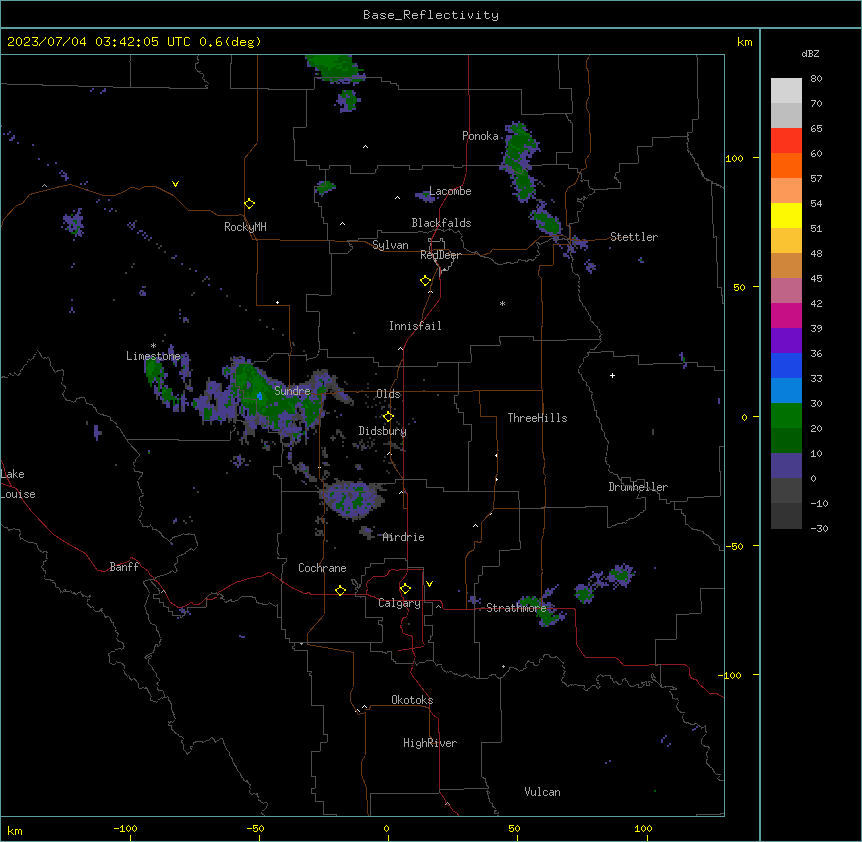Click the storm cell over Strathmore
This screenshot has height=842, width=862.
click(x=541, y=609)
